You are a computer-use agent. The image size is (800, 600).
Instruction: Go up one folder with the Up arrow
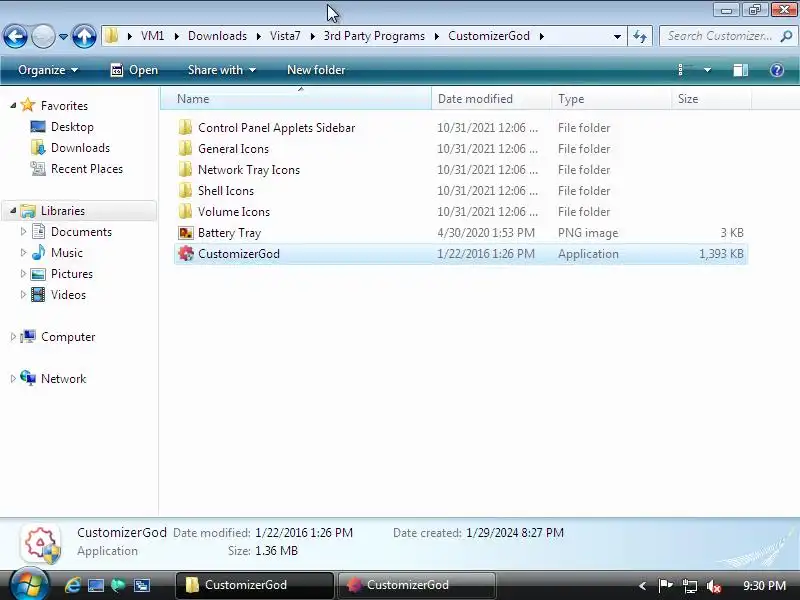click(84, 36)
